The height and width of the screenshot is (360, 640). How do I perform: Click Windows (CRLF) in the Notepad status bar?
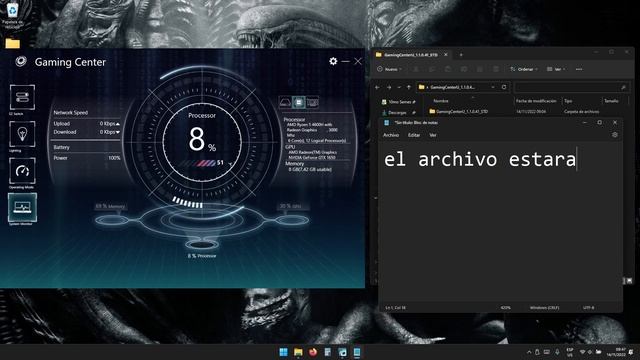(x=544, y=308)
